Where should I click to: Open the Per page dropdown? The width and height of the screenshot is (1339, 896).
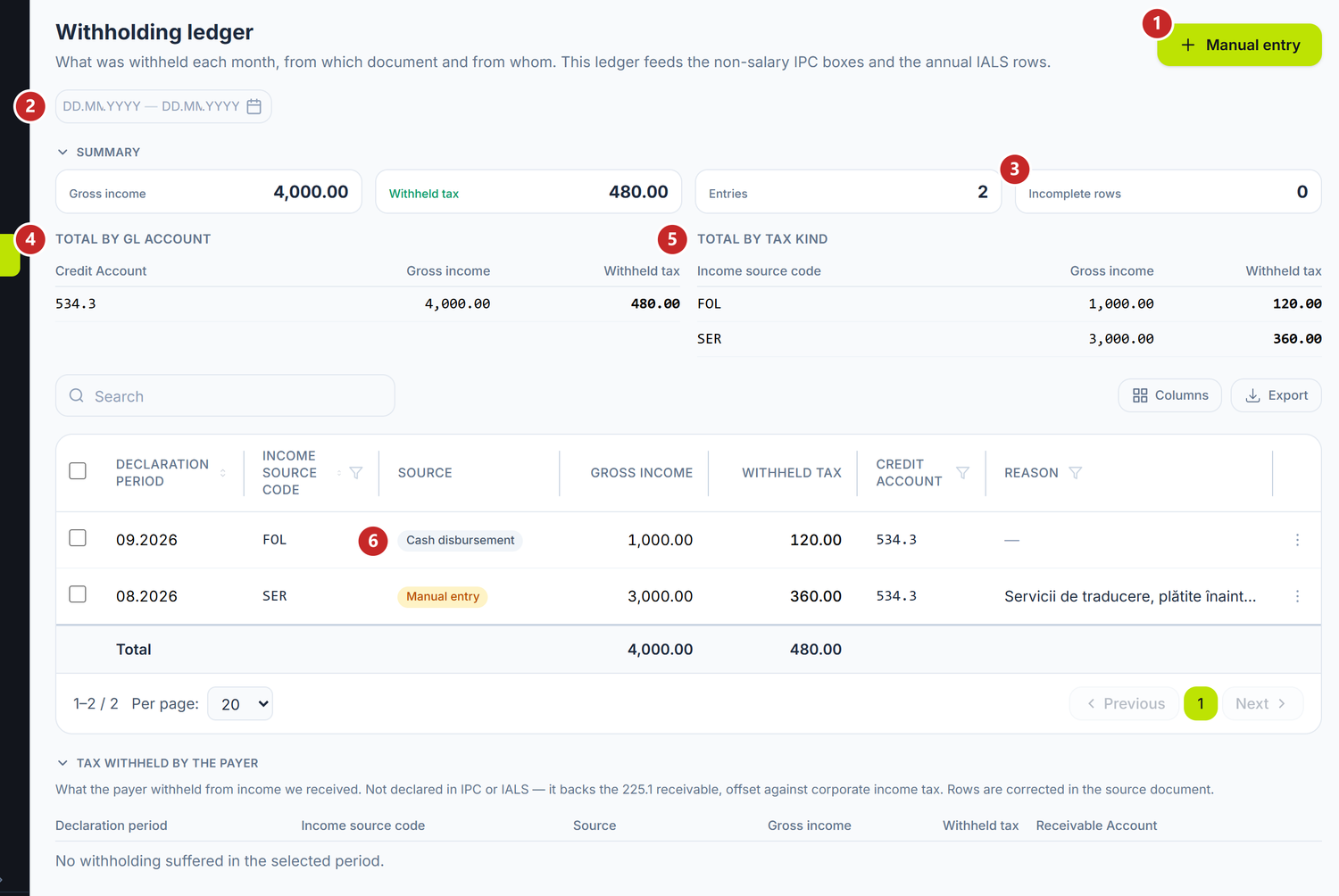tap(240, 704)
